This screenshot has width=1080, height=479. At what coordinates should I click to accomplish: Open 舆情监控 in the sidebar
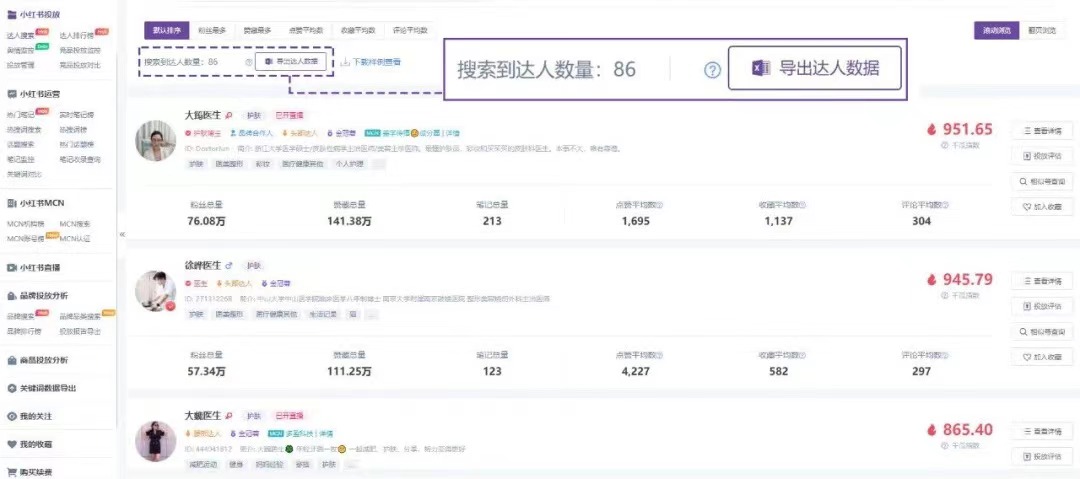tap(19, 50)
